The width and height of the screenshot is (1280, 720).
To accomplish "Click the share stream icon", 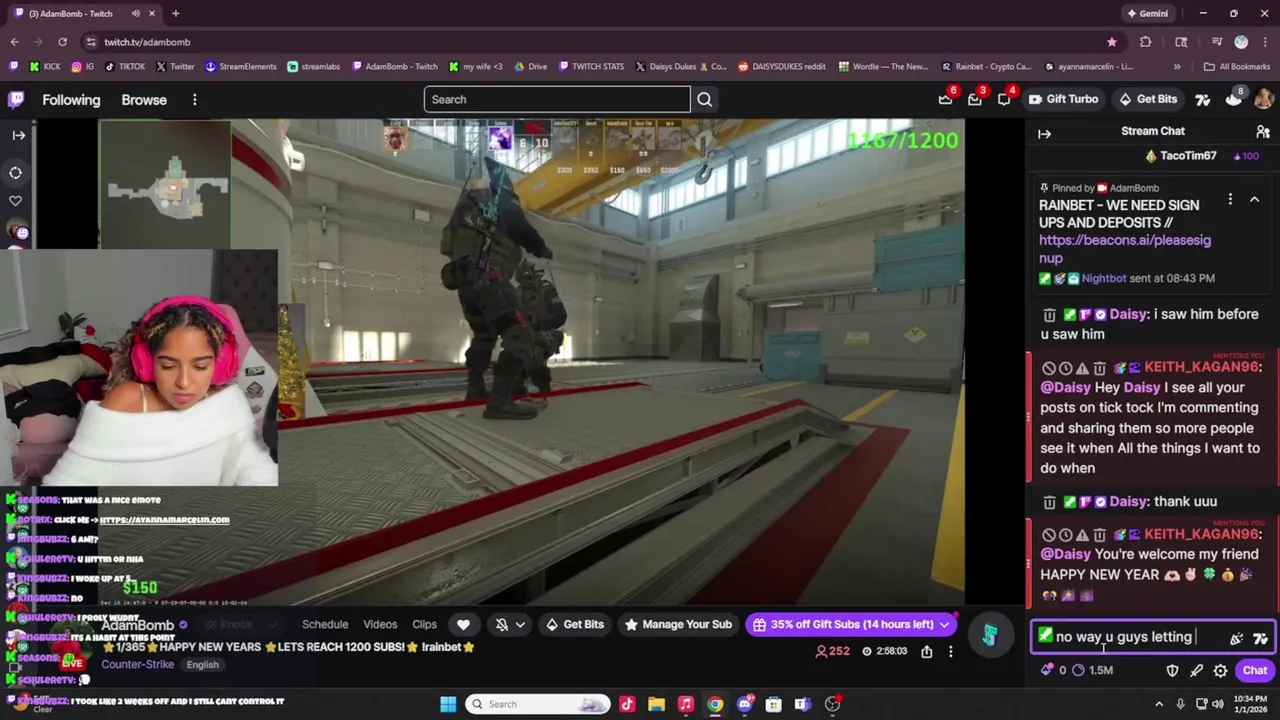I will click(x=927, y=651).
